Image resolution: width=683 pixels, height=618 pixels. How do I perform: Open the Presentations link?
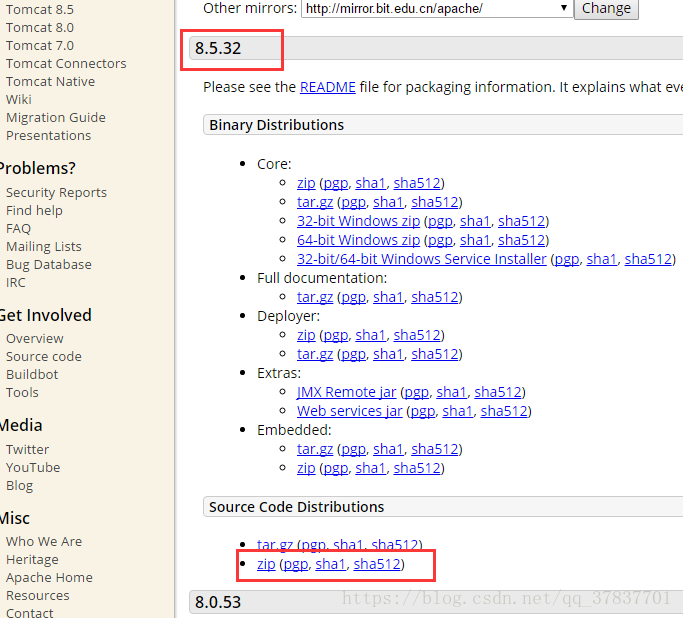click(x=48, y=135)
